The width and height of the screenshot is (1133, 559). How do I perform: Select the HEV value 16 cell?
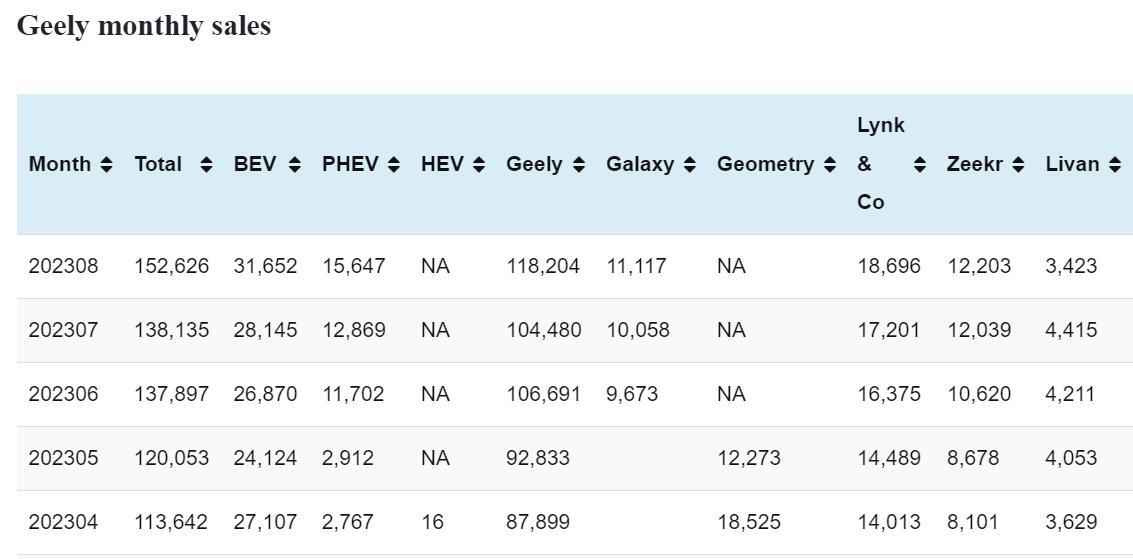click(432, 522)
